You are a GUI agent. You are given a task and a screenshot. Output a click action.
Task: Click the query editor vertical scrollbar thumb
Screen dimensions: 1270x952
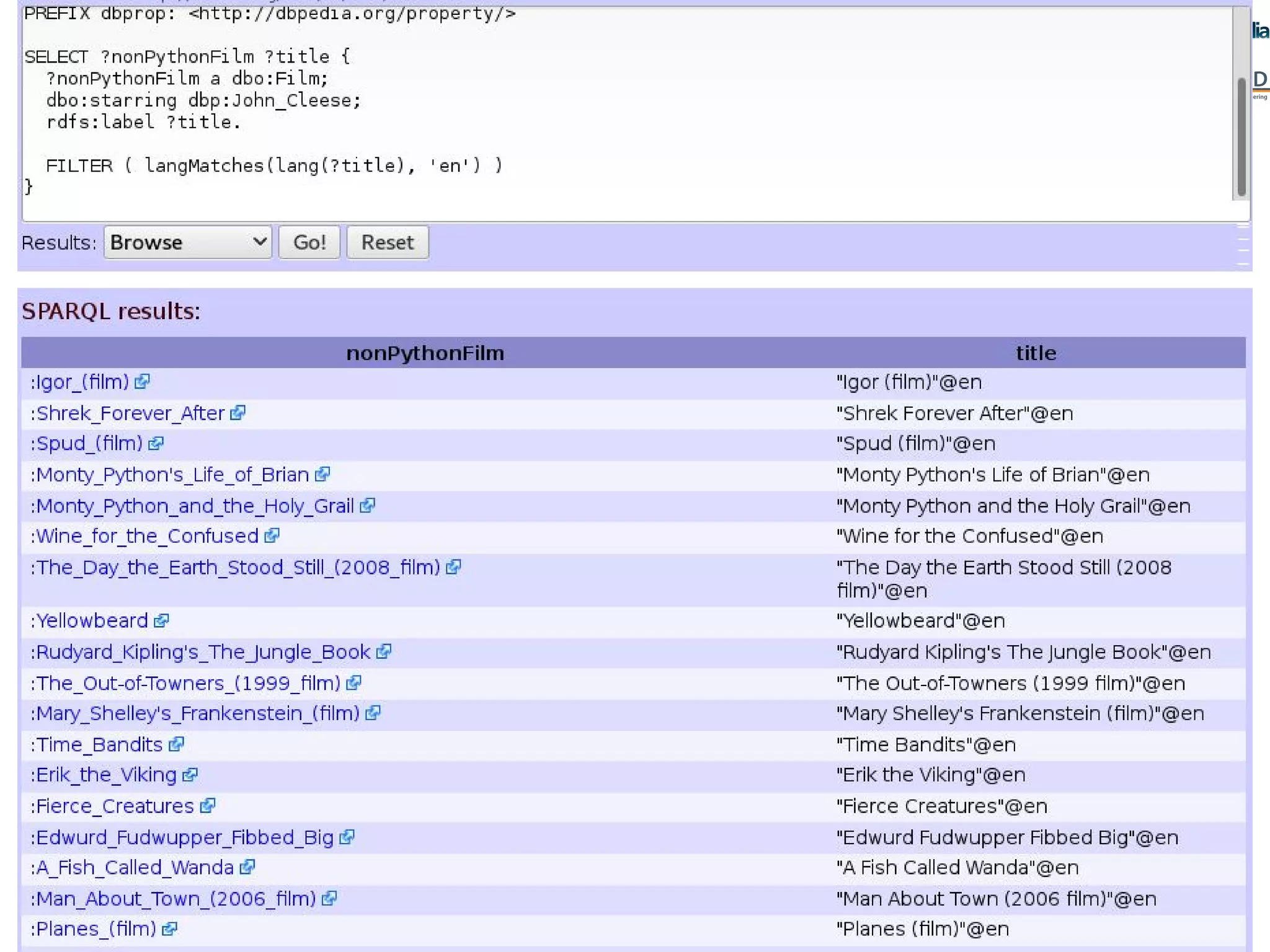click(x=1241, y=136)
